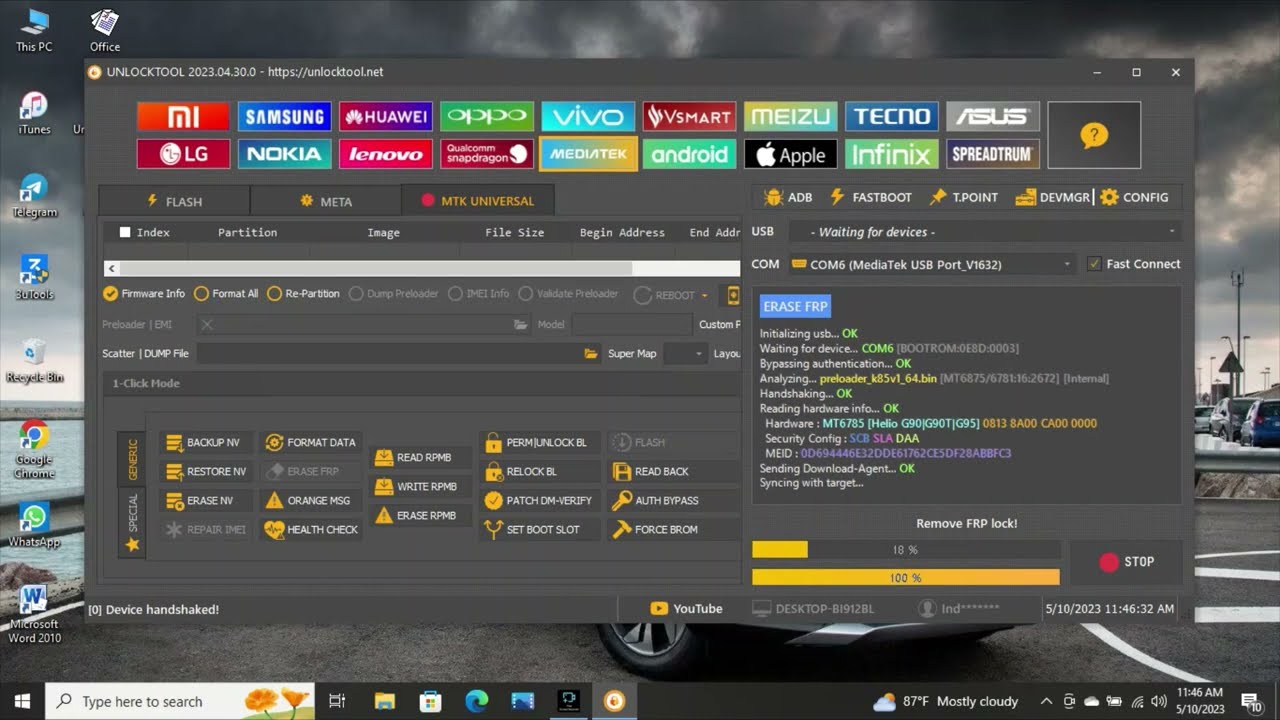Image resolution: width=1280 pixels, height=720 pixels.
Task: Expand the REBOOT dropdown arrow
Action: tap(704, 296)
